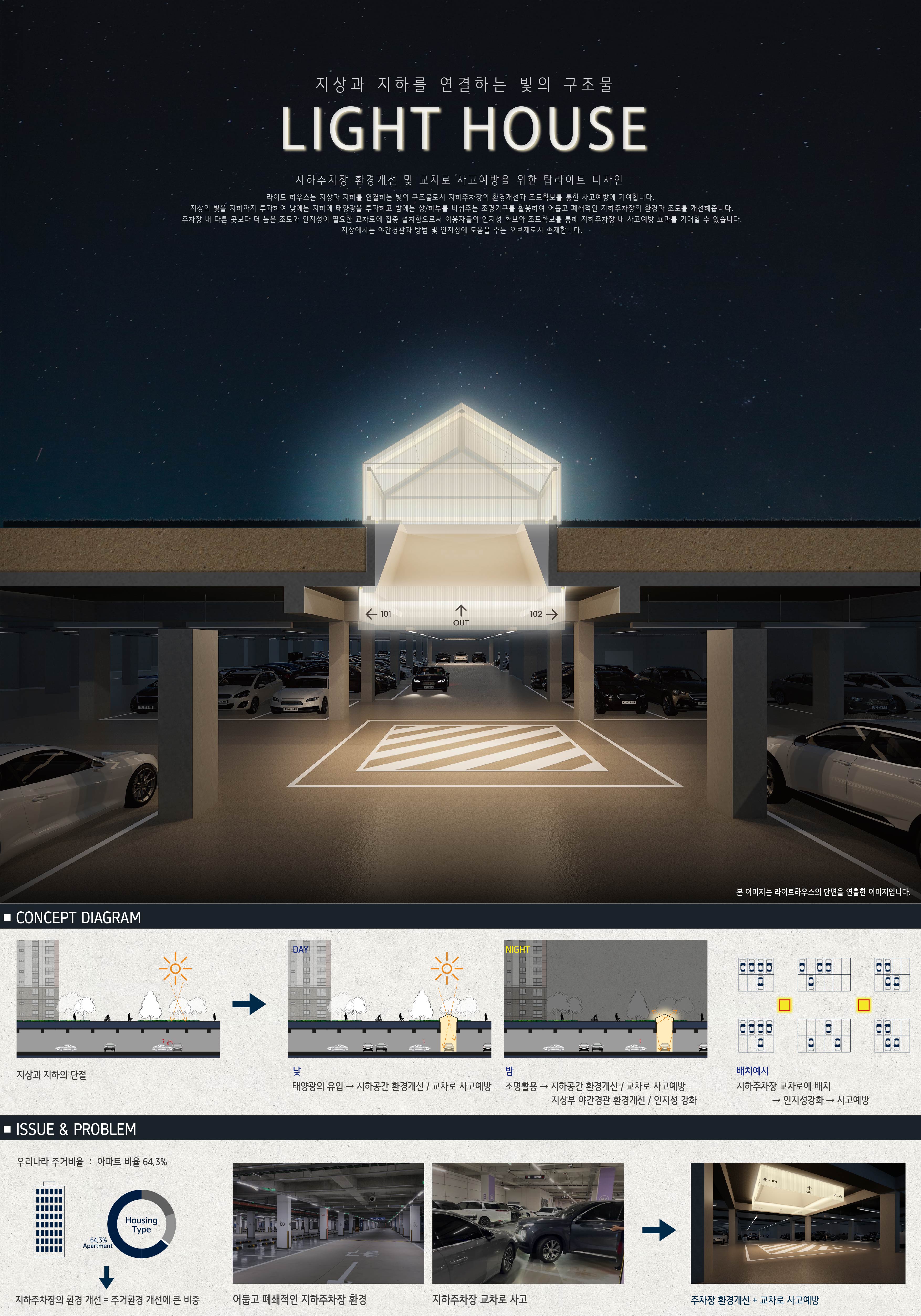
Task: Click the text '지하주차장 교차로에 배치'
Action: coord(783,1086)
